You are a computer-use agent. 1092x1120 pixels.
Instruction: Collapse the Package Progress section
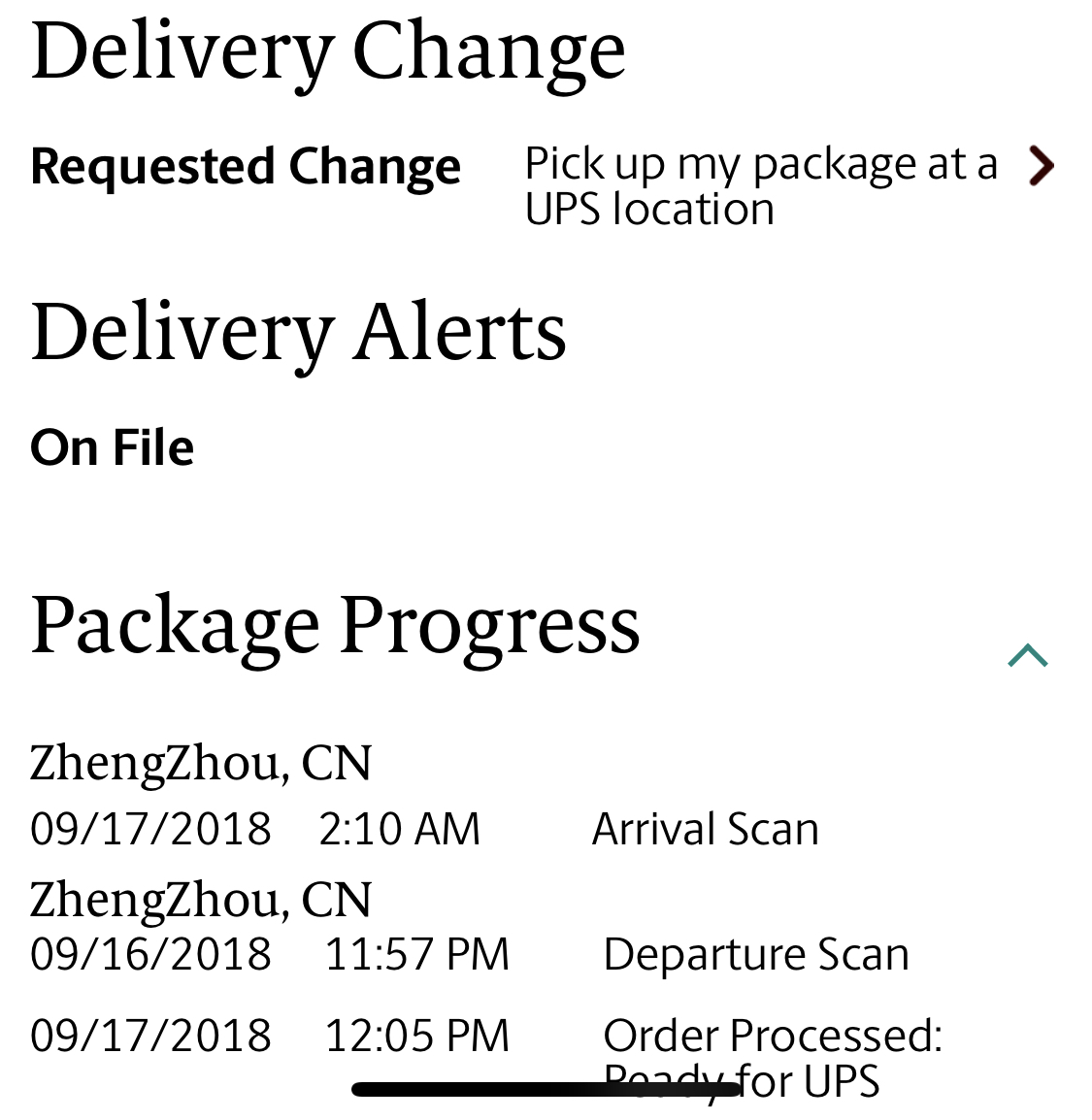pos(1028,656)
